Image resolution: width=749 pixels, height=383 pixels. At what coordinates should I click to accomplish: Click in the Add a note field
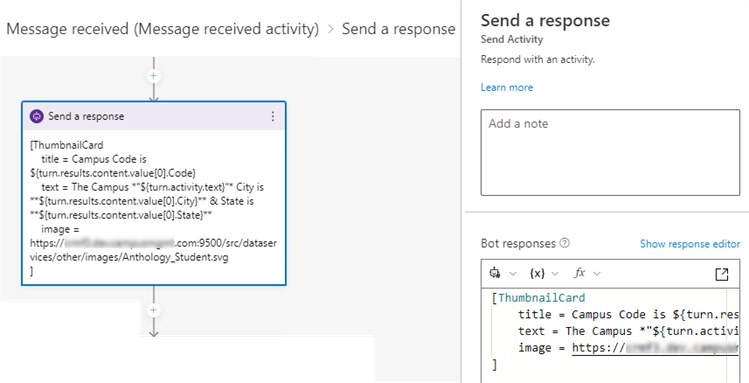tap(610, 152)
